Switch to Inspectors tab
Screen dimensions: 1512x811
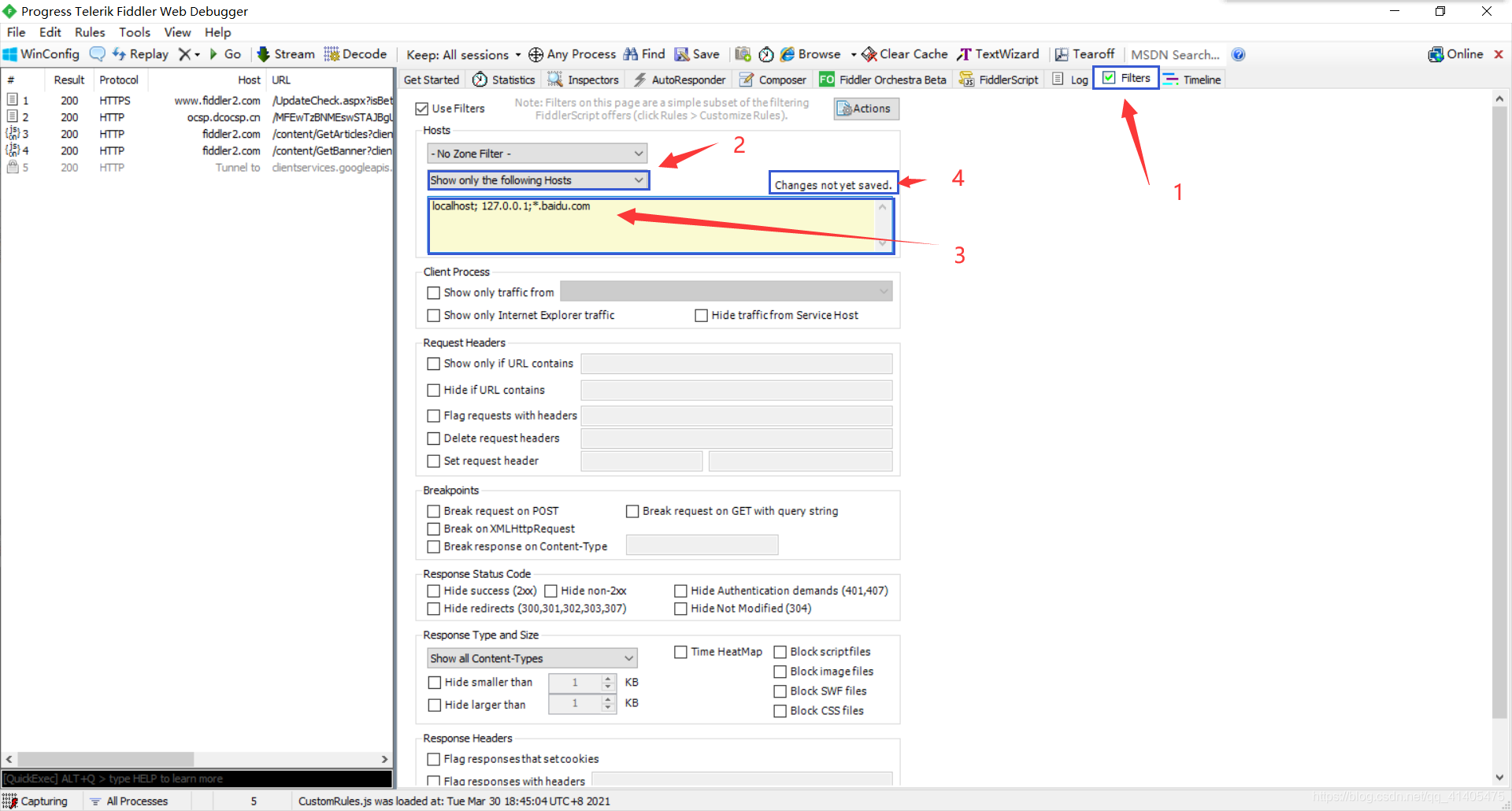[x=584, y=80]
